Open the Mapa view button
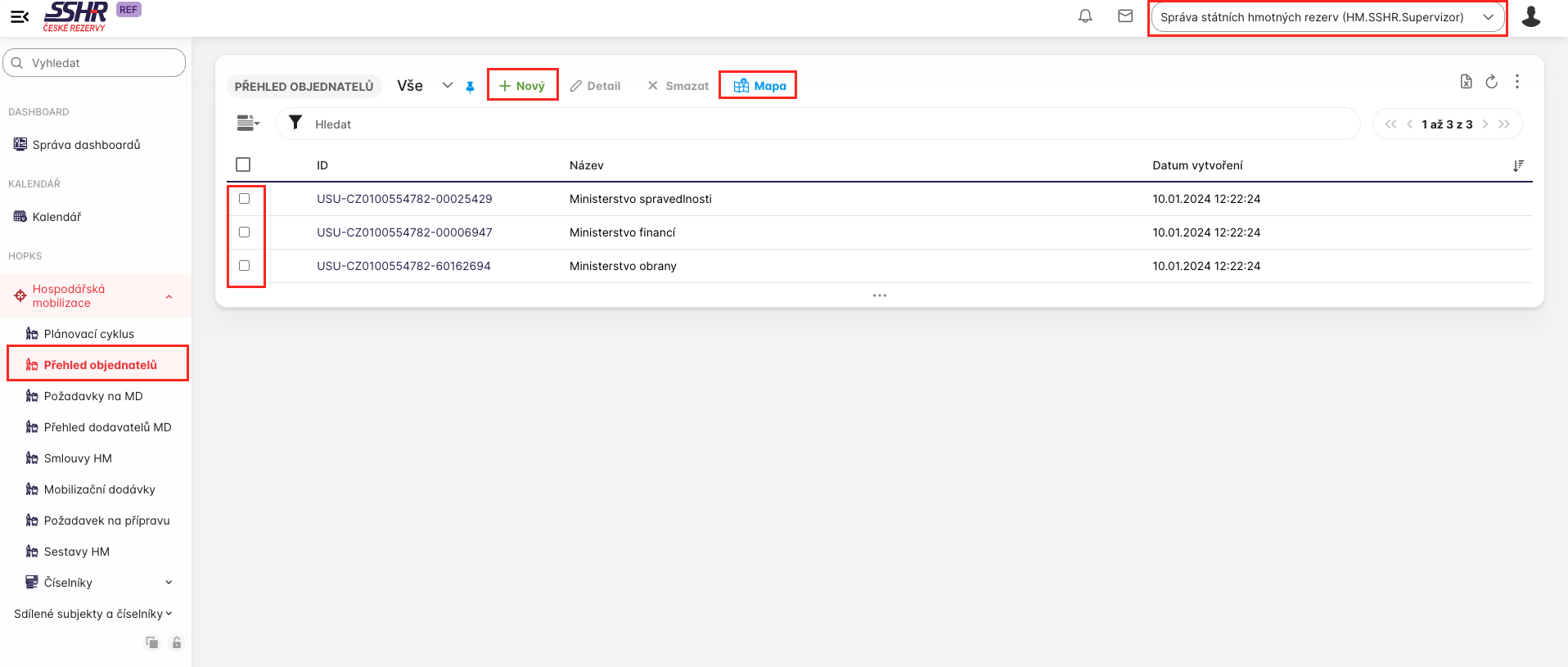 tap(759, 86)
